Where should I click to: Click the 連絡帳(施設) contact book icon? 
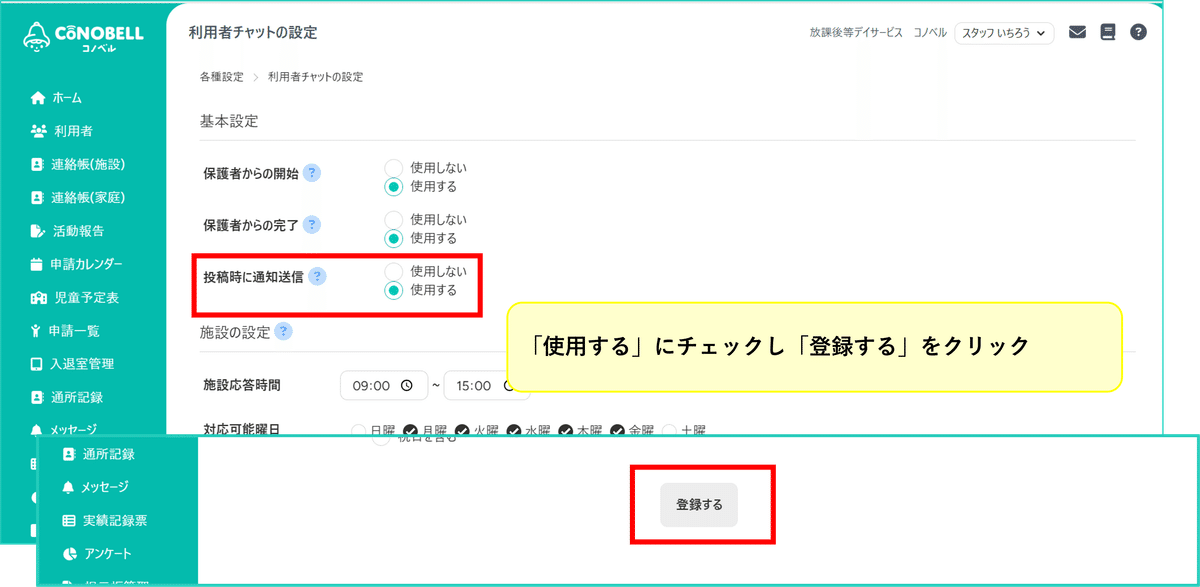pos(38,164)
